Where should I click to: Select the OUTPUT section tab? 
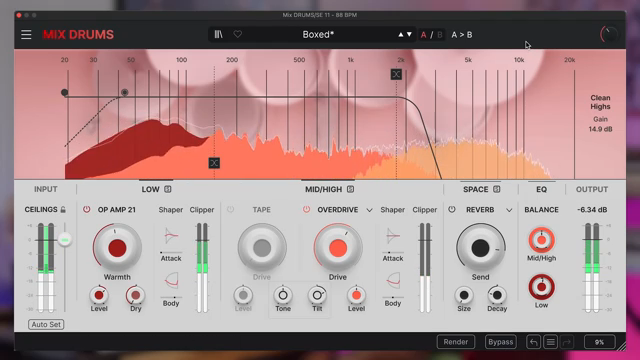click(592, 189)
